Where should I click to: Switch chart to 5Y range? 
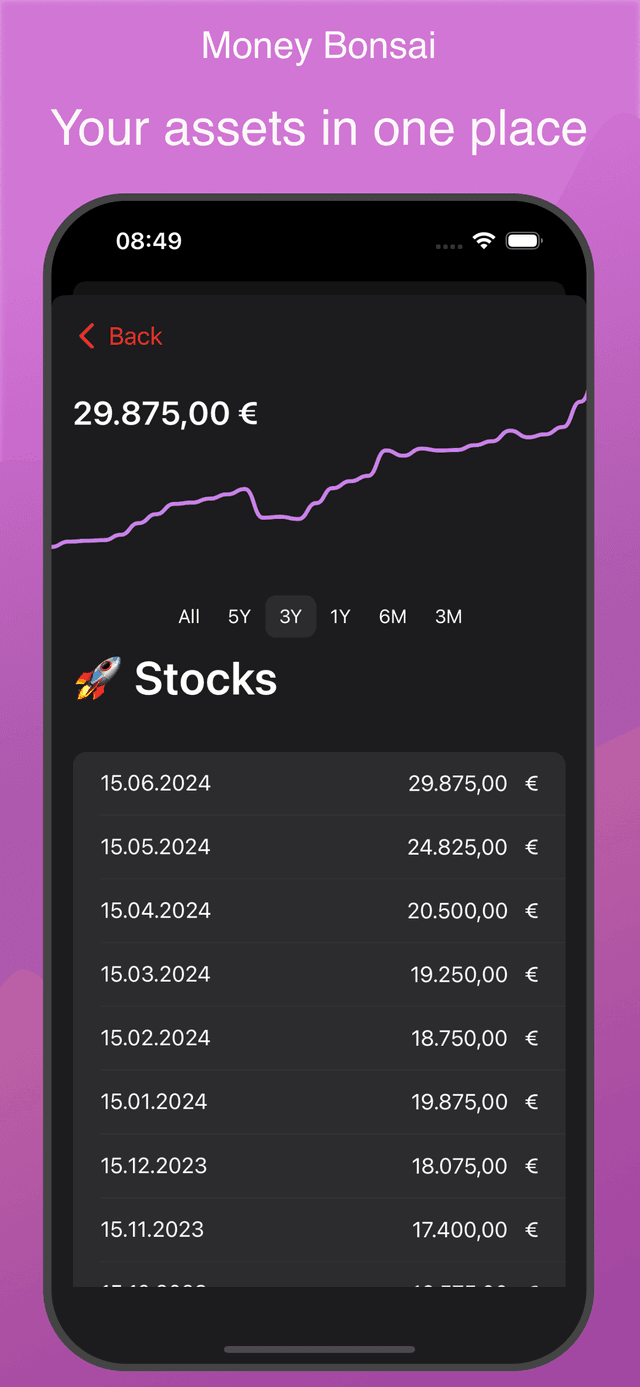(x=239, y=617)
